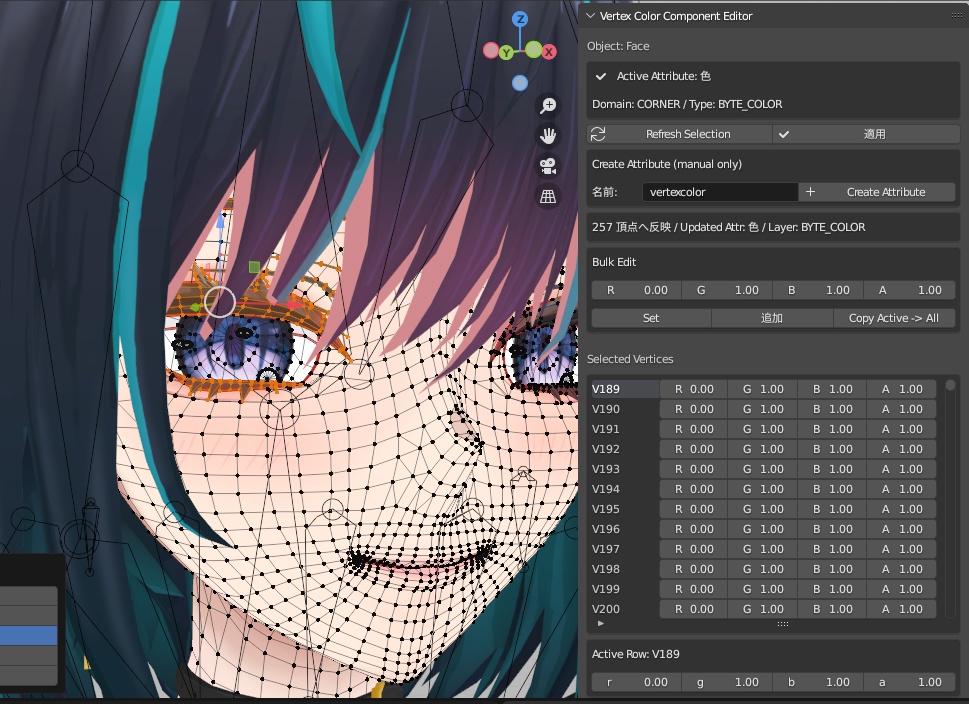Open the scroll triangle at the top of Selected Vertices

(950, 383)
